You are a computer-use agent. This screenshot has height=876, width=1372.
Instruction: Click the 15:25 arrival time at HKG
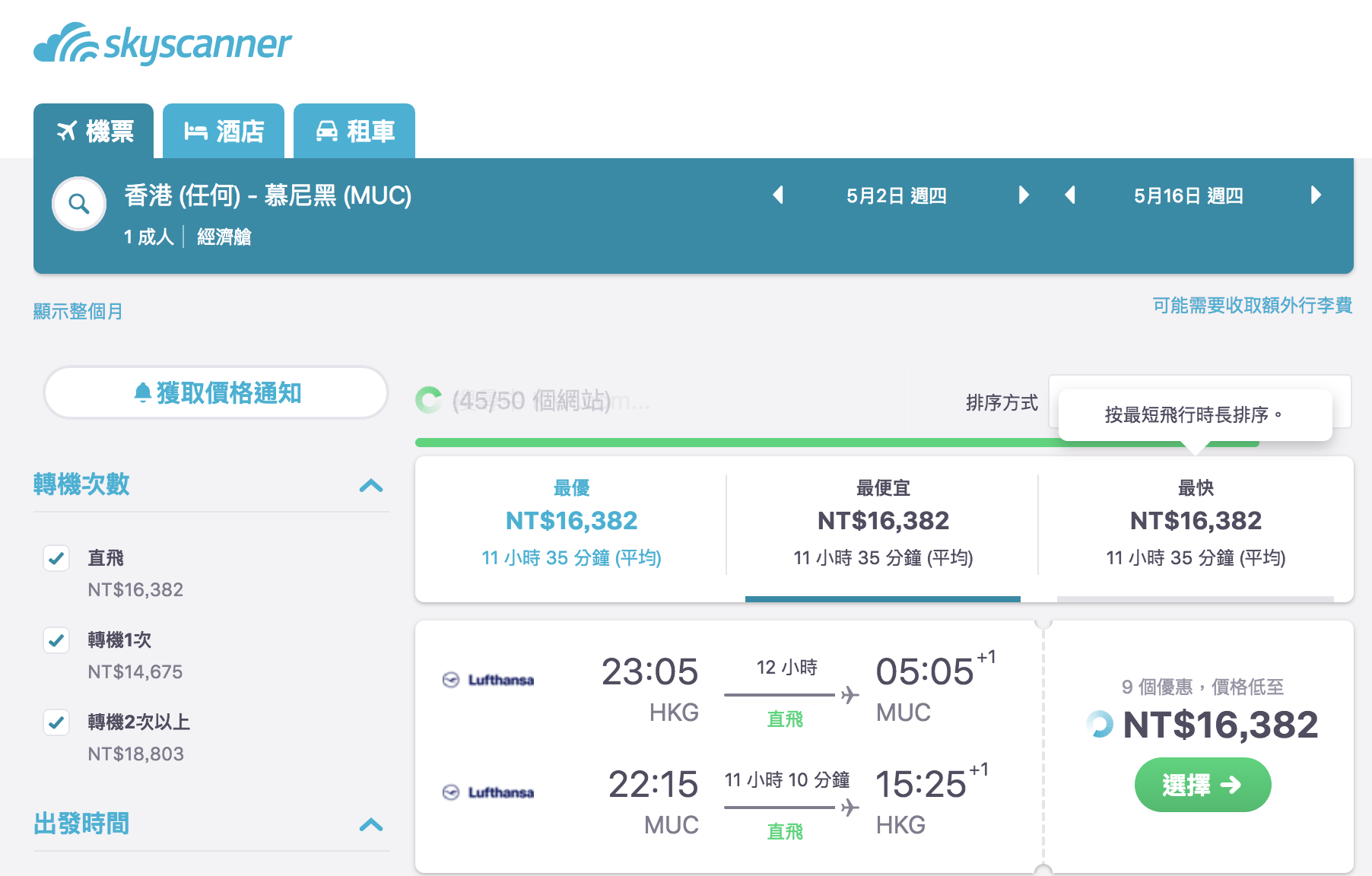tap(920, 784)
